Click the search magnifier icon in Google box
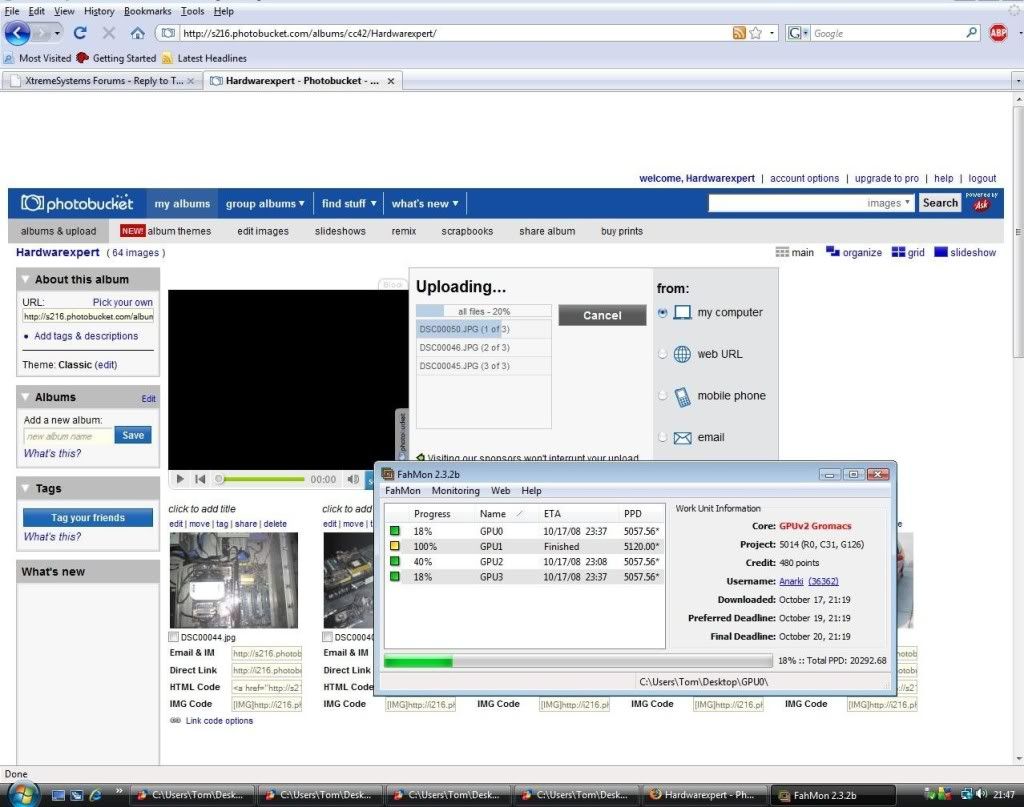Image resolution: width=1024 pixels, height=807 pixels. click(x=971, y=33)
